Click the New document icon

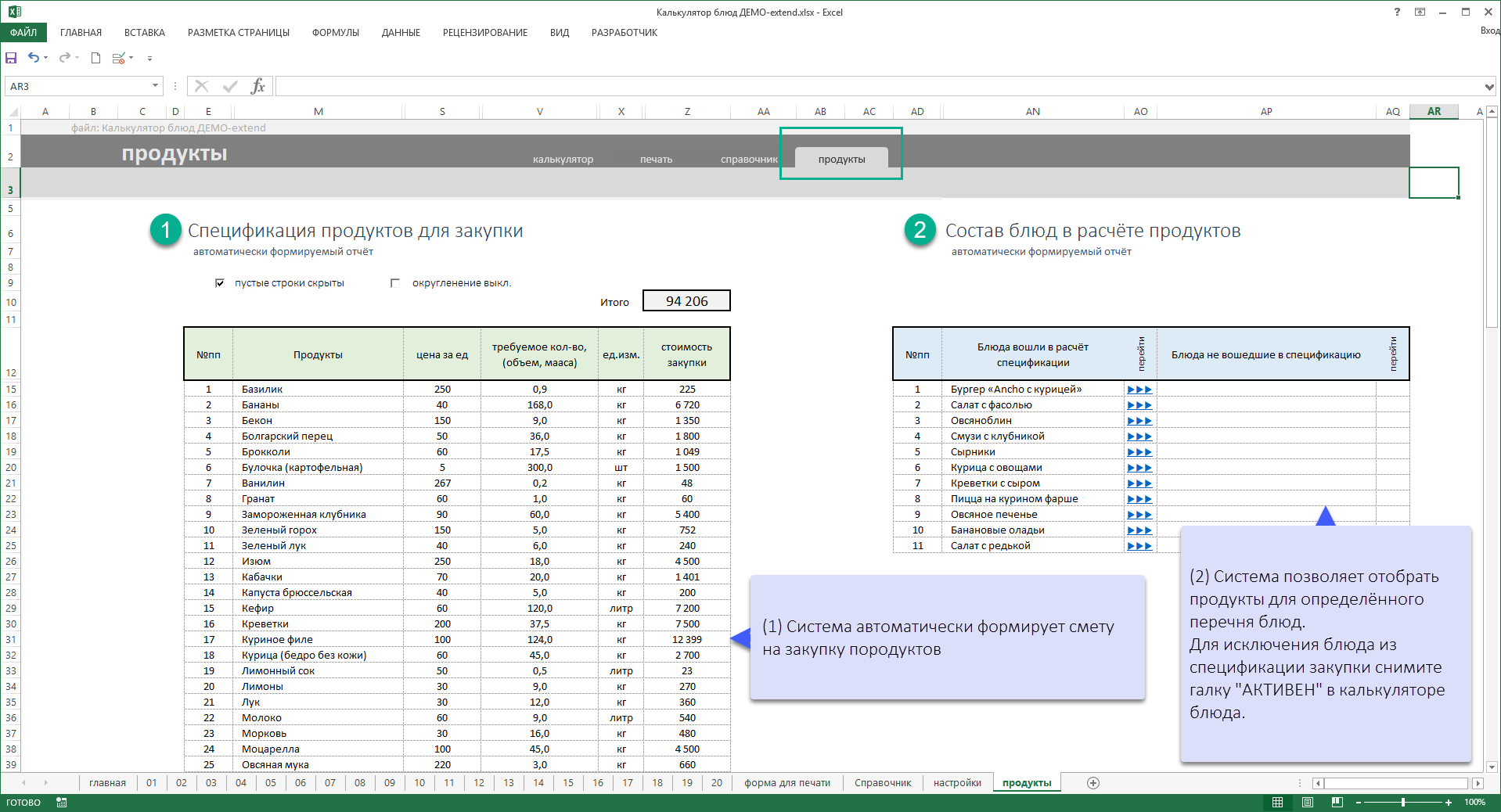tap(95, 58)
